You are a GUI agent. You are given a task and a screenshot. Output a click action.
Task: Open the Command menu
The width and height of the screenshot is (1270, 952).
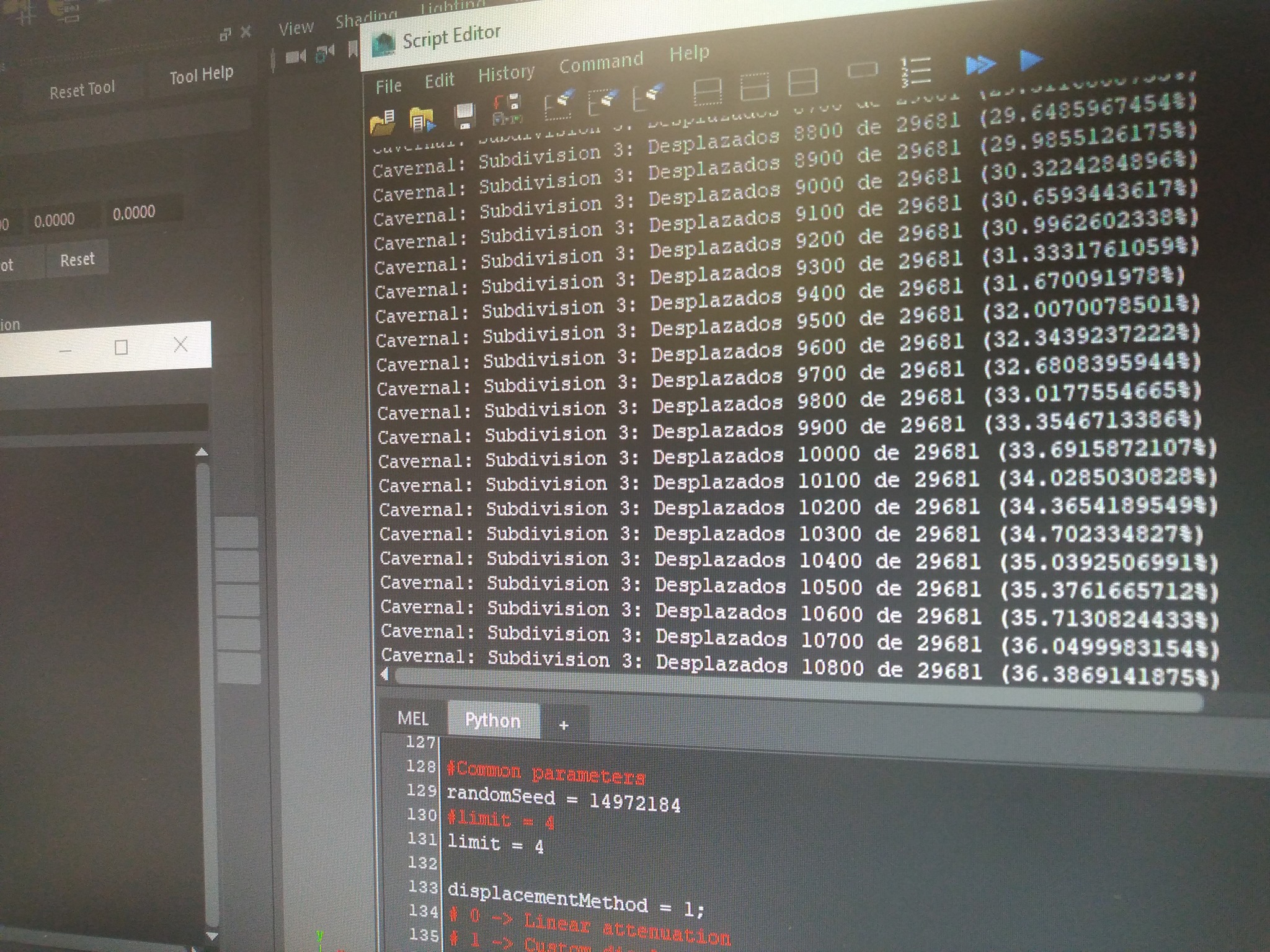click(601, 62)
